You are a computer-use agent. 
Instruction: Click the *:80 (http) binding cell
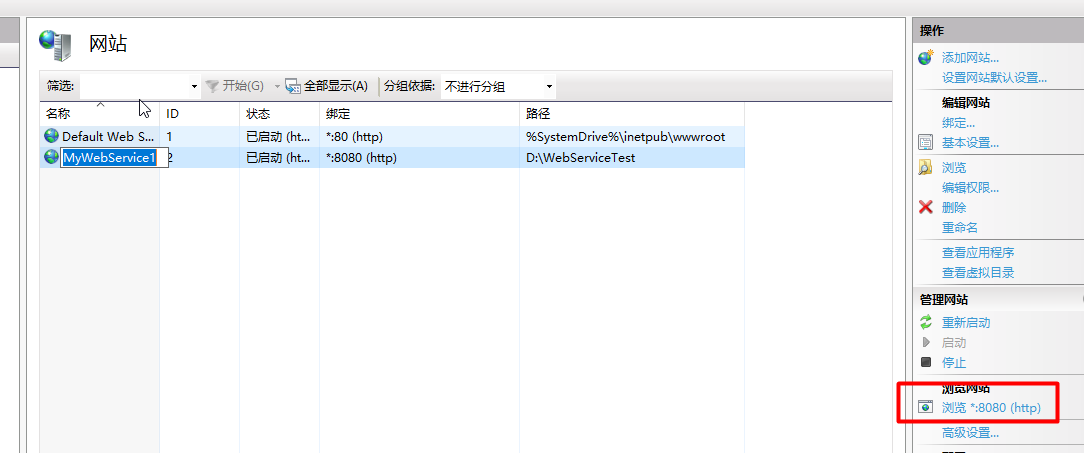click(354, 137)
